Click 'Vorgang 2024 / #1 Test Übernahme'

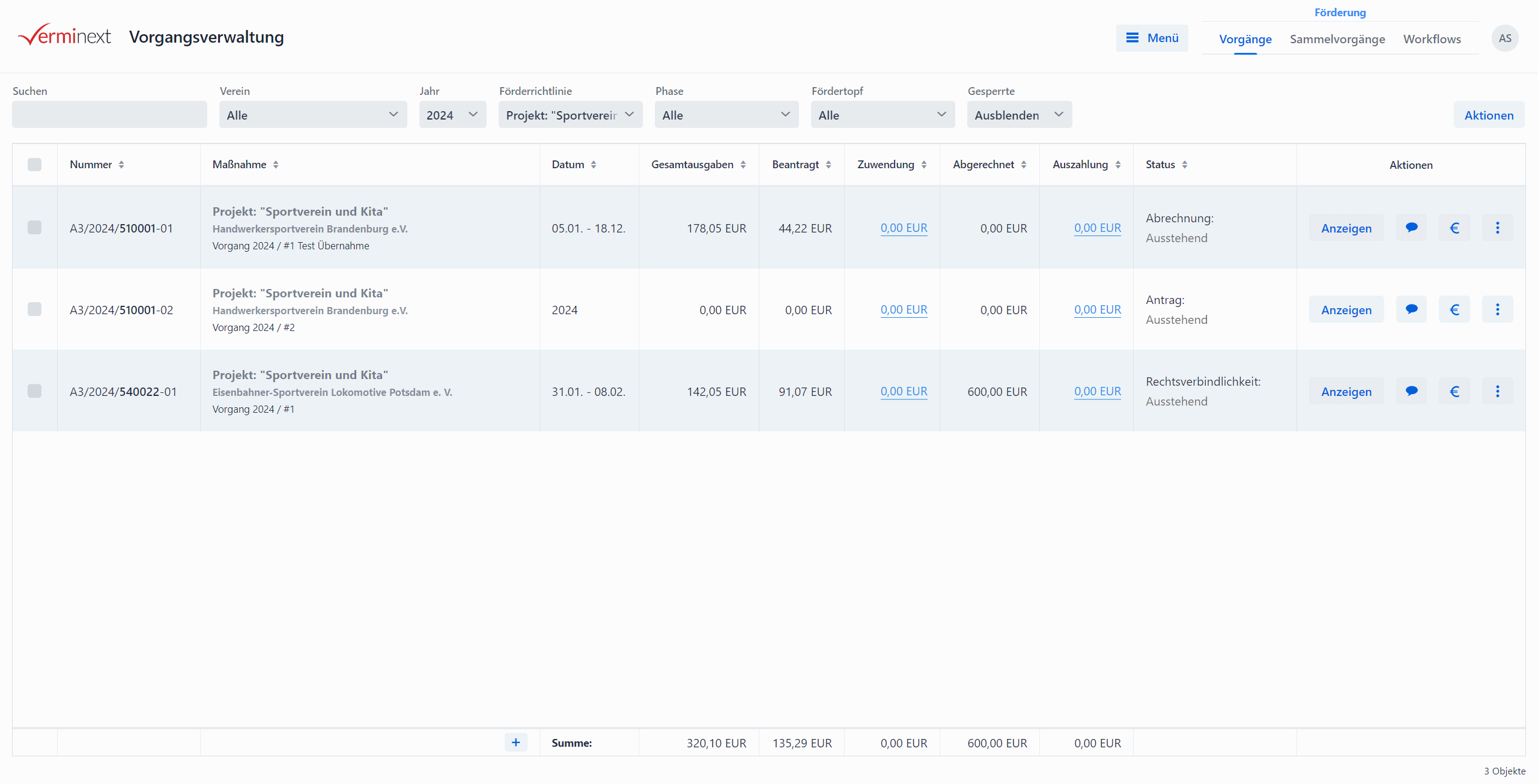291,246
